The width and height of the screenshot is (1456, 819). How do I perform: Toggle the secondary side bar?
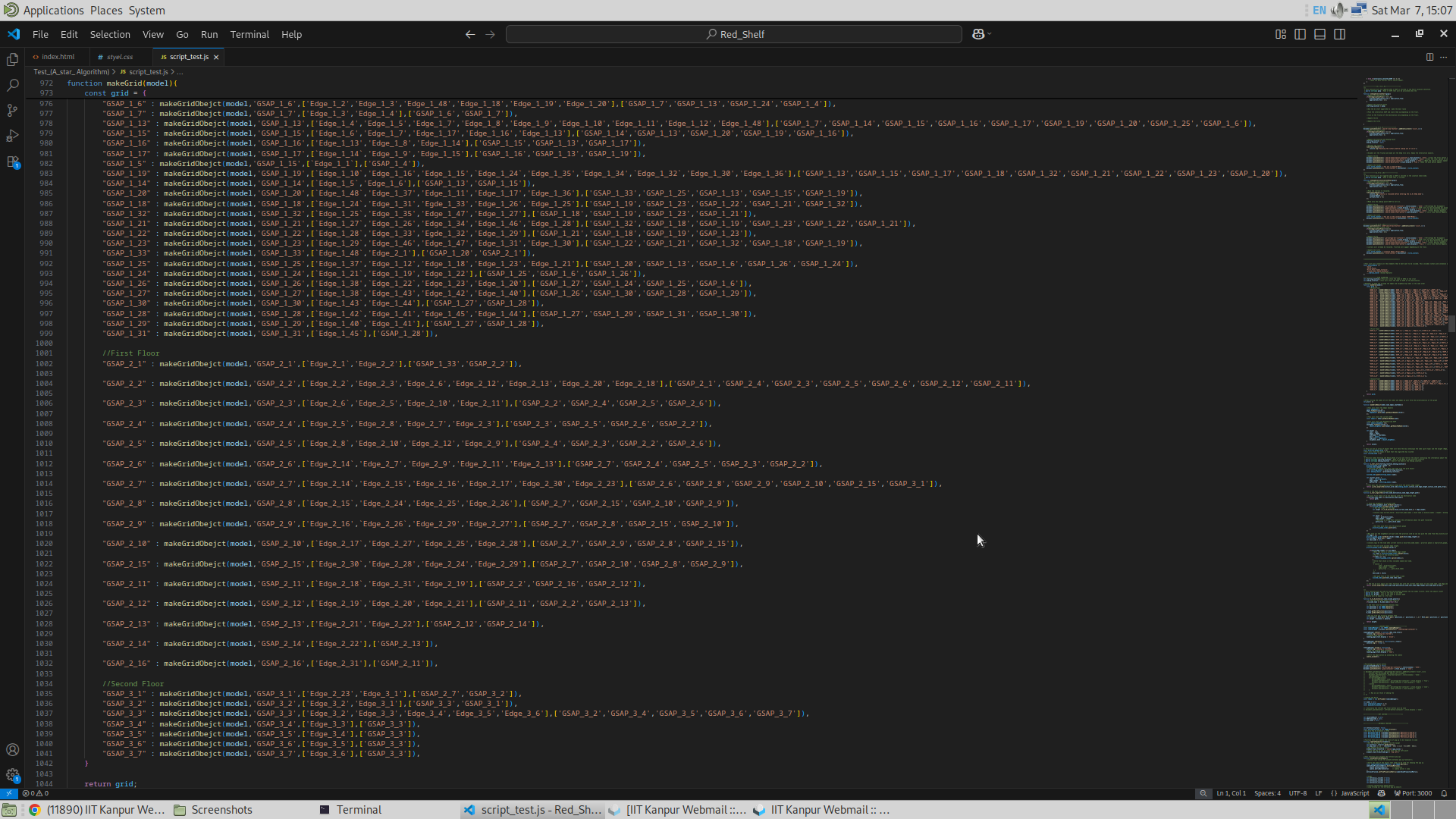1339,34
